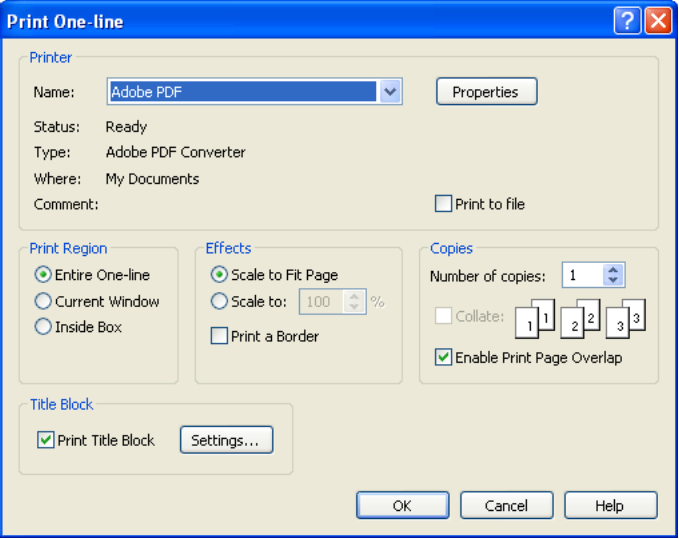The height and width of the screenshot is (539, 679).
Task: Increase the number of copies with up arrow
Action: point(614,270)
